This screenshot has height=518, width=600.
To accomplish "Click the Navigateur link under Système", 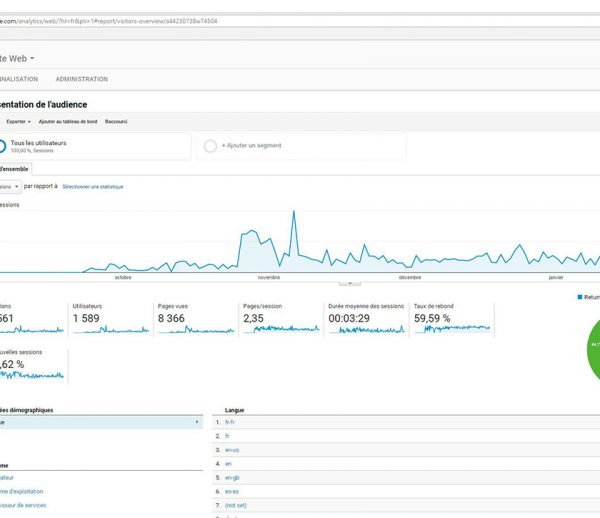I will point(7,478).
